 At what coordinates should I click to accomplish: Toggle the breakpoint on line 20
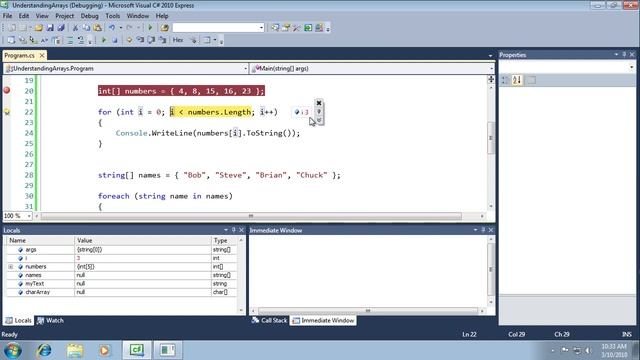pyautogui.click(x=7, y=90)
